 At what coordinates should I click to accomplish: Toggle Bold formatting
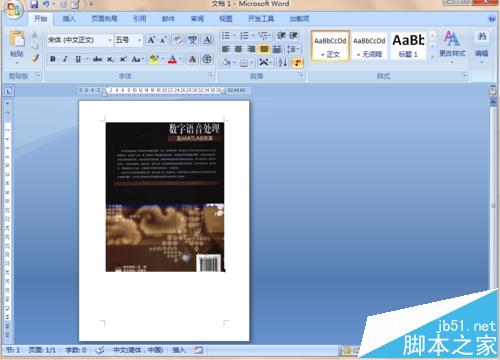coord(53,59)
